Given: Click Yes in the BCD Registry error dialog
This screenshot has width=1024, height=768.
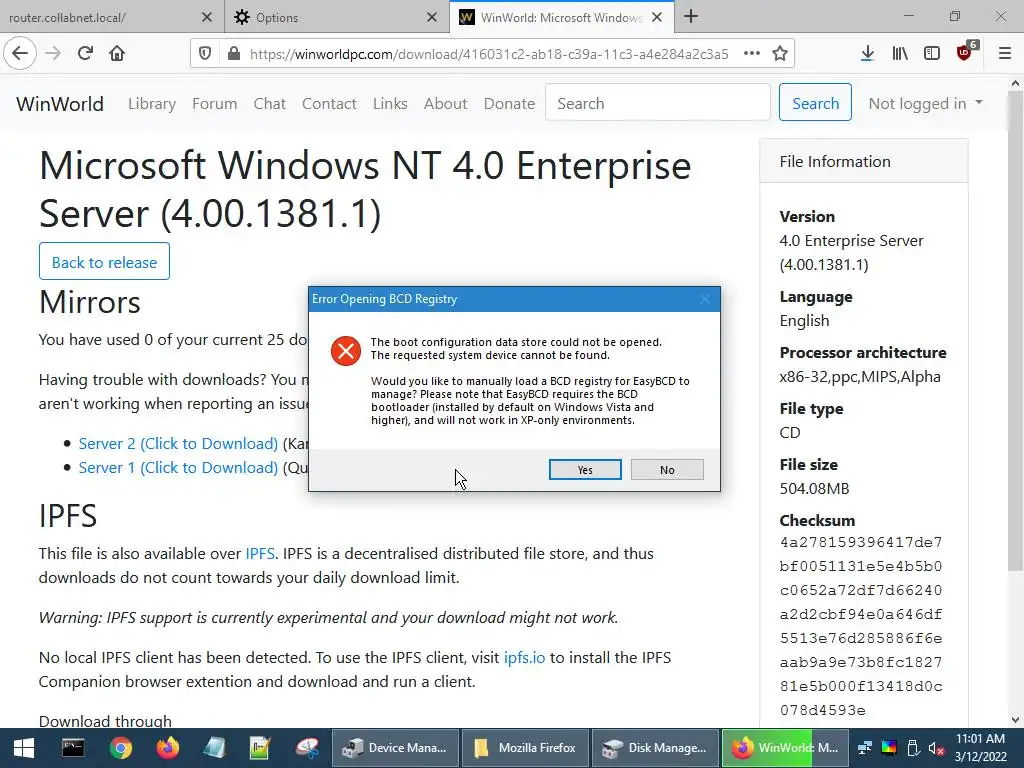Looking at the screenshot, I should 585,470.
